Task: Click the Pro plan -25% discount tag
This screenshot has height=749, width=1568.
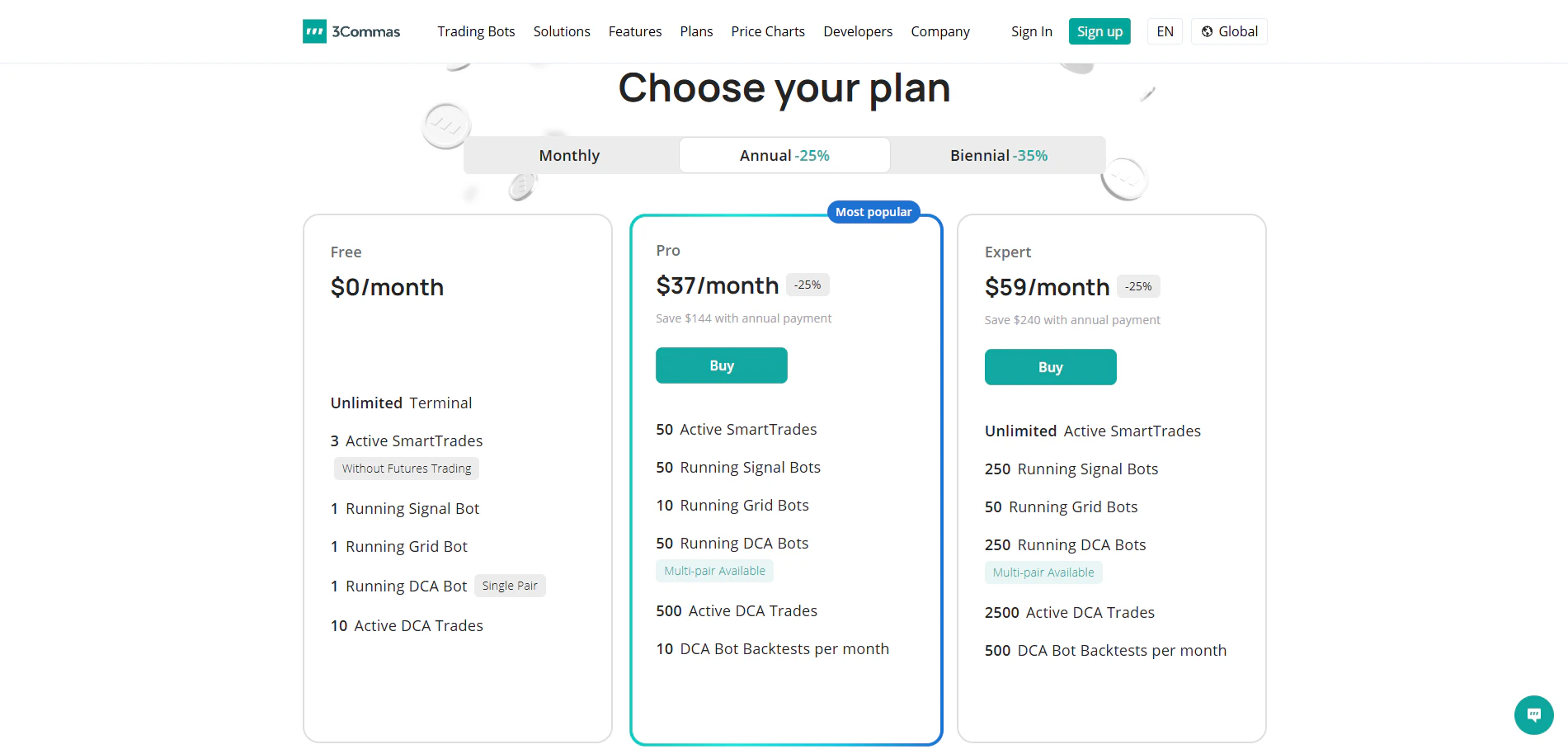Action: coord(808,285)
